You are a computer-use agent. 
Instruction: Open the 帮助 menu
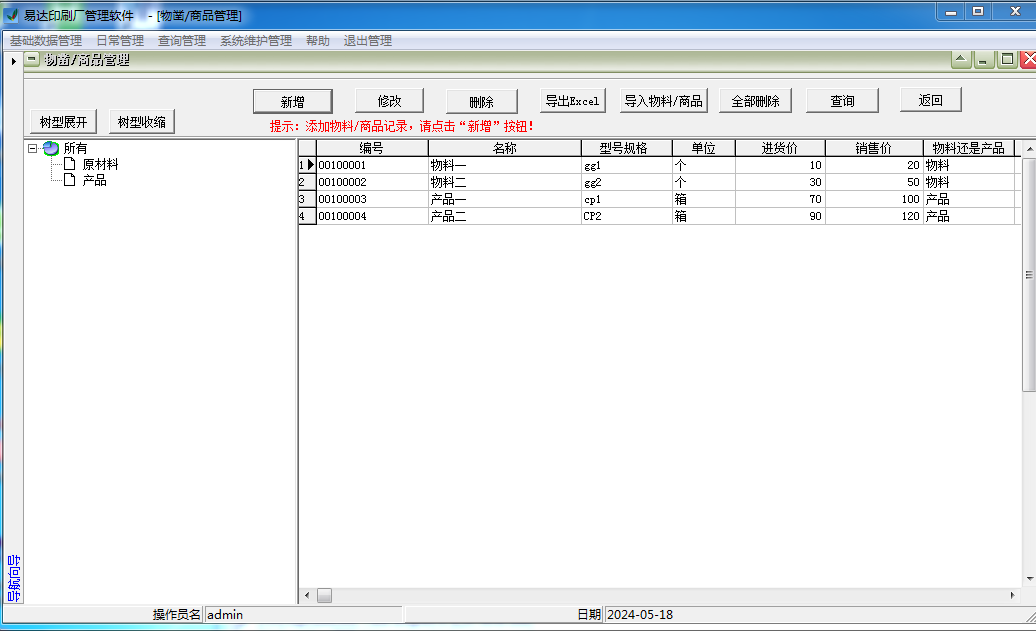317,41
